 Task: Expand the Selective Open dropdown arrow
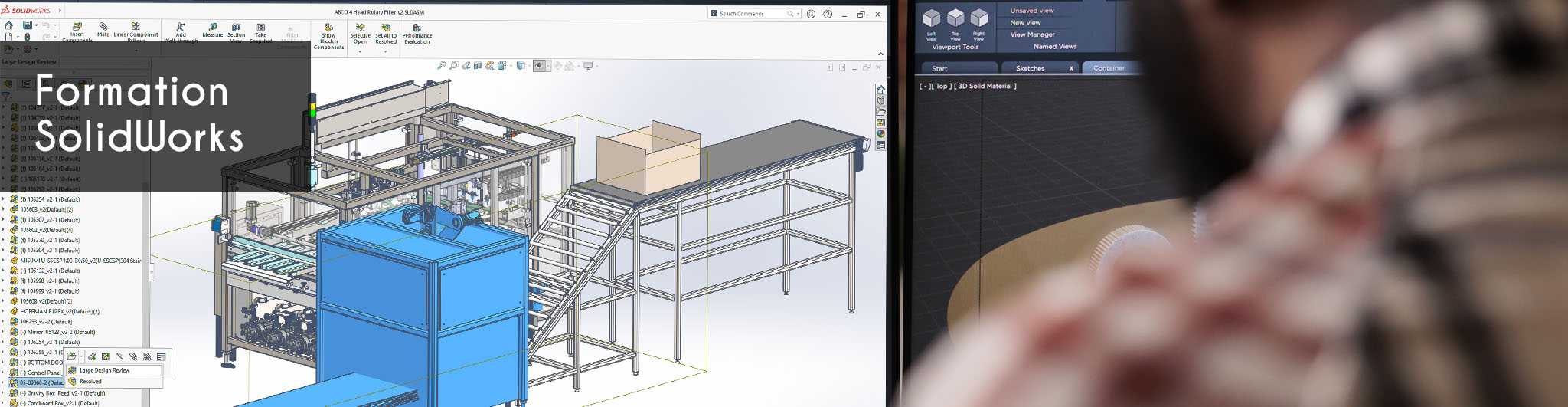pyautogui.click(x=360, y=51)
